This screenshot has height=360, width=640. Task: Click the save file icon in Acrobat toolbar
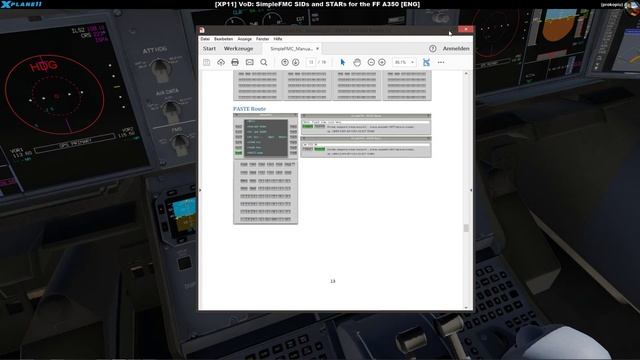(x=207, y=62)
